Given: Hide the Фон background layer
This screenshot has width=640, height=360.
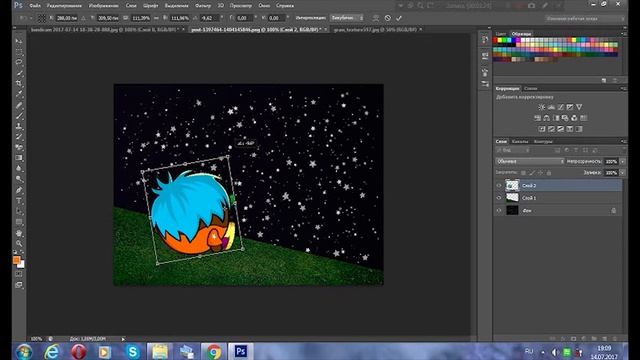Looking at the screenshot, I should (x=499, y=211).
